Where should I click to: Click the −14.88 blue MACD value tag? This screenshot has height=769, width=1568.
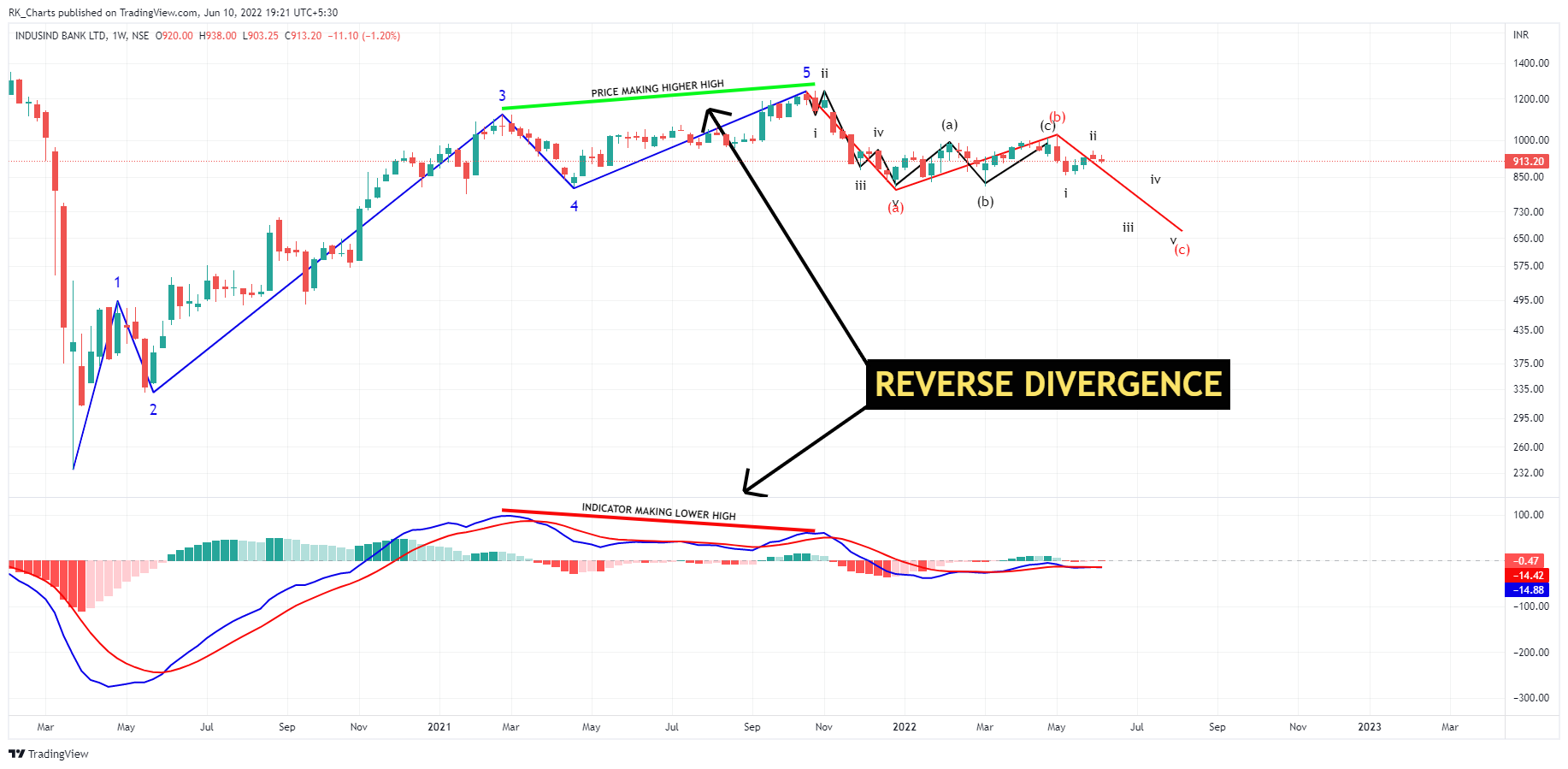pos(1526,590)
